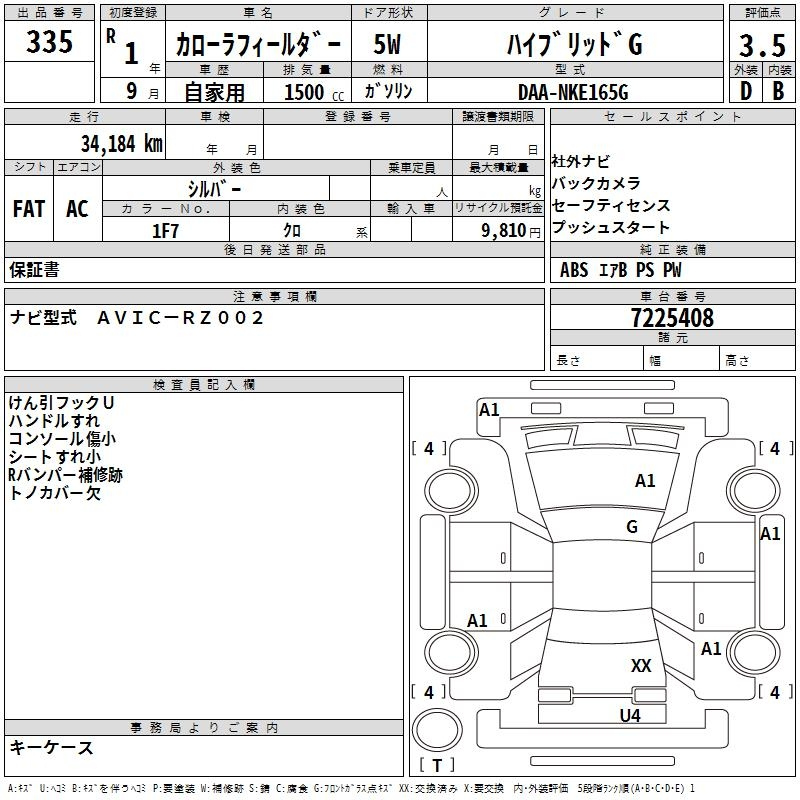Select sales point セーフティセンス
Screen dimensions: 800x800
(x=611, y=206)
